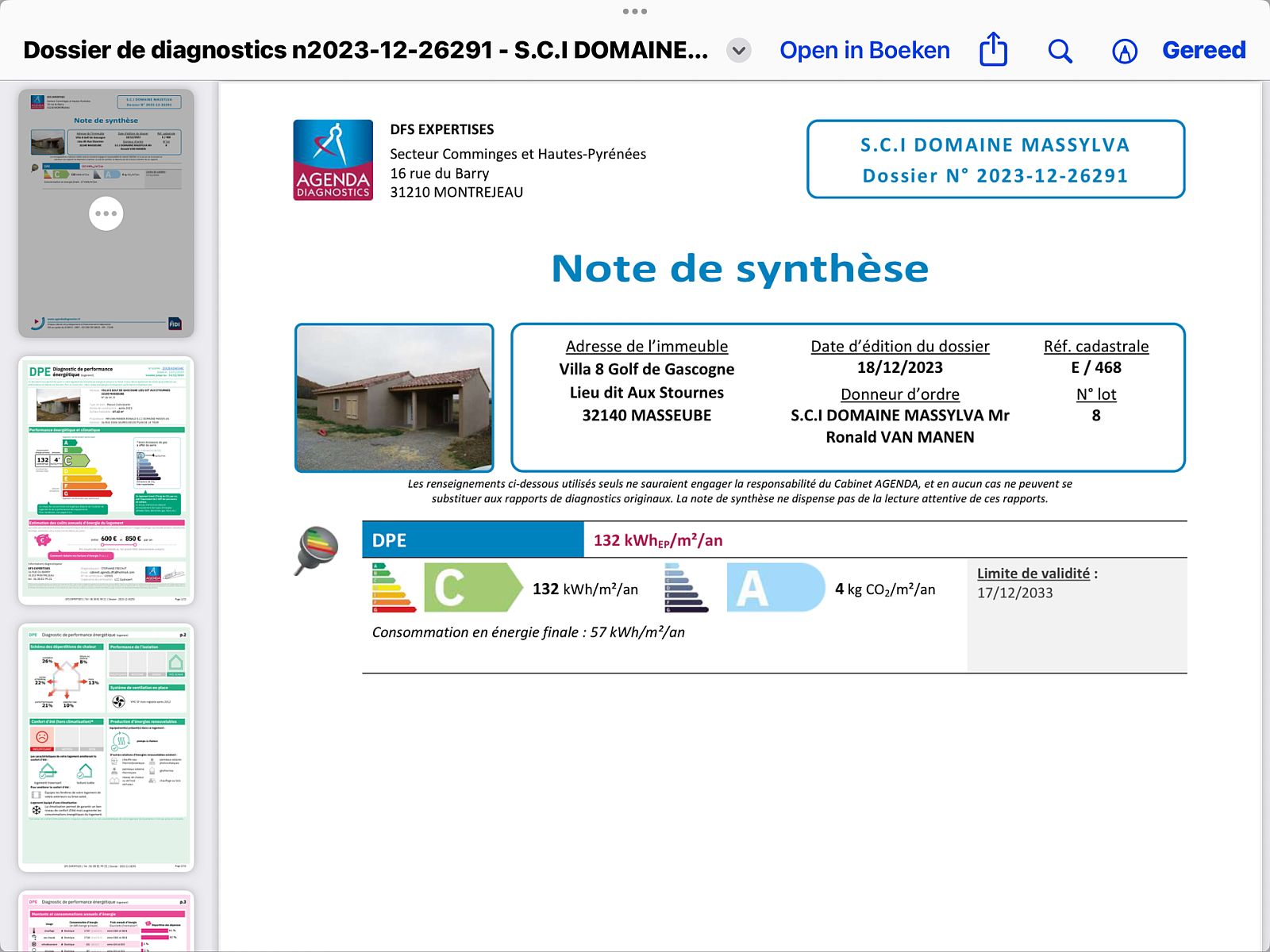
Task: Open options ellipsis on first page thumbnail
Action: (x=106, y=213)
